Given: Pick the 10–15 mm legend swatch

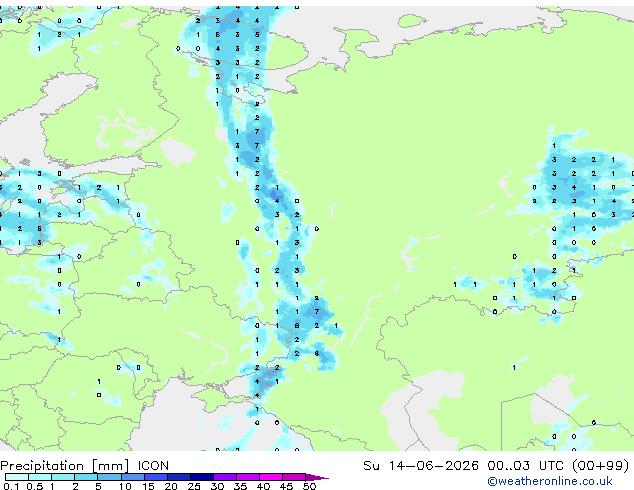Looking at the screenshot, I should (132, 477).
